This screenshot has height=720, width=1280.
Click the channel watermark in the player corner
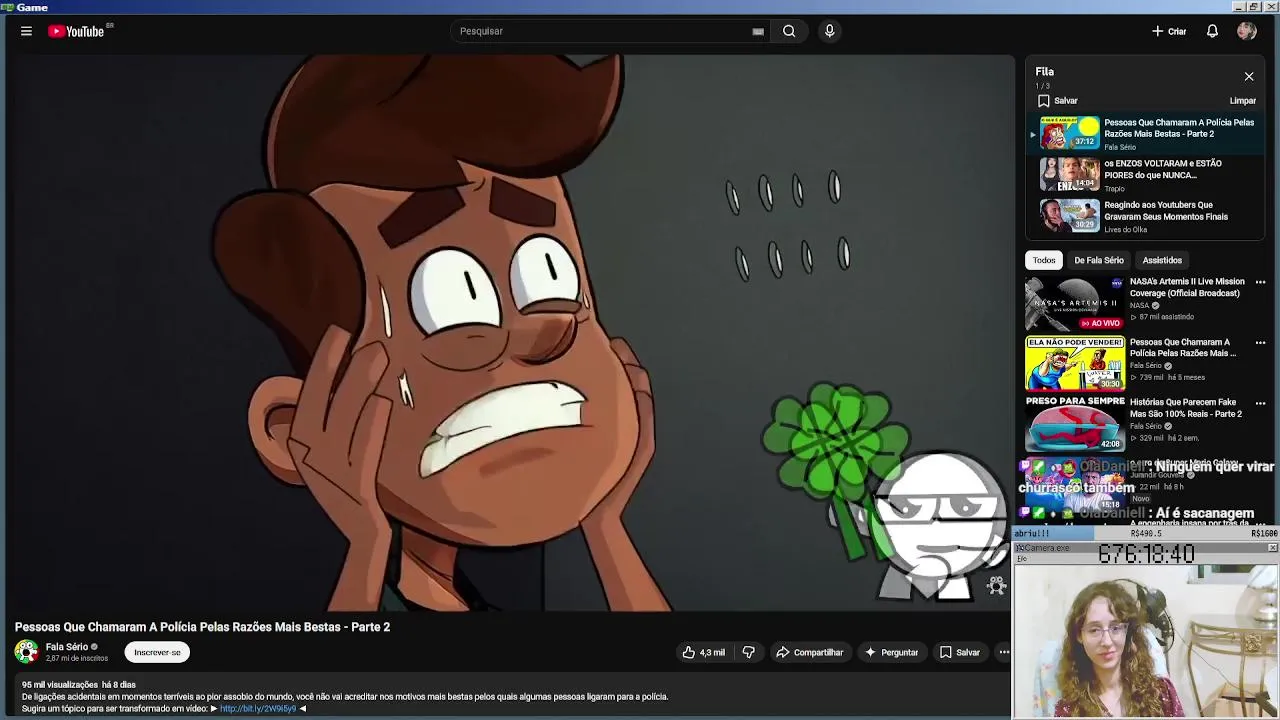(996, 586)
